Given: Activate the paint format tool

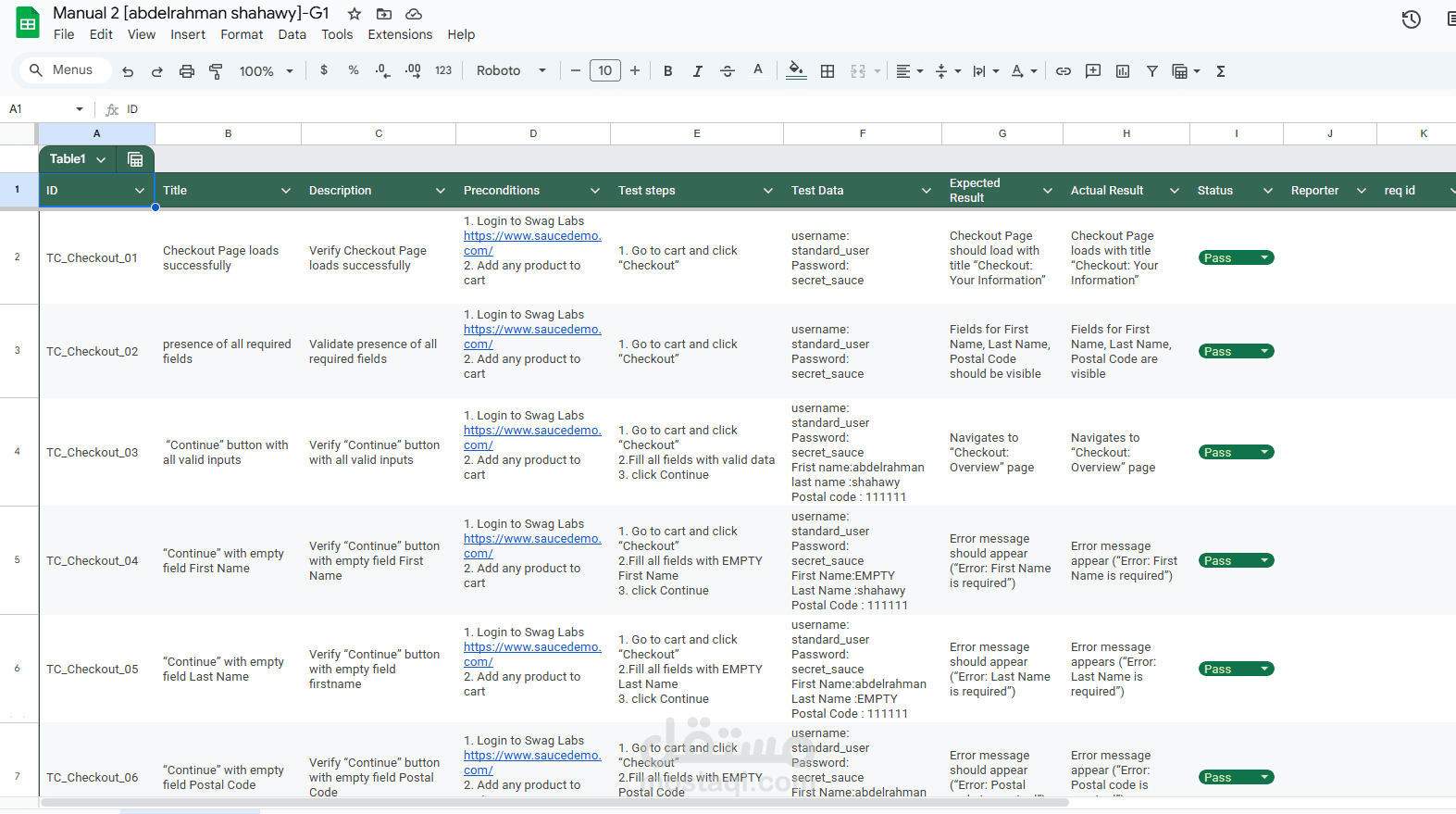Looking at the screenshot, I should (x=216, y=71).
